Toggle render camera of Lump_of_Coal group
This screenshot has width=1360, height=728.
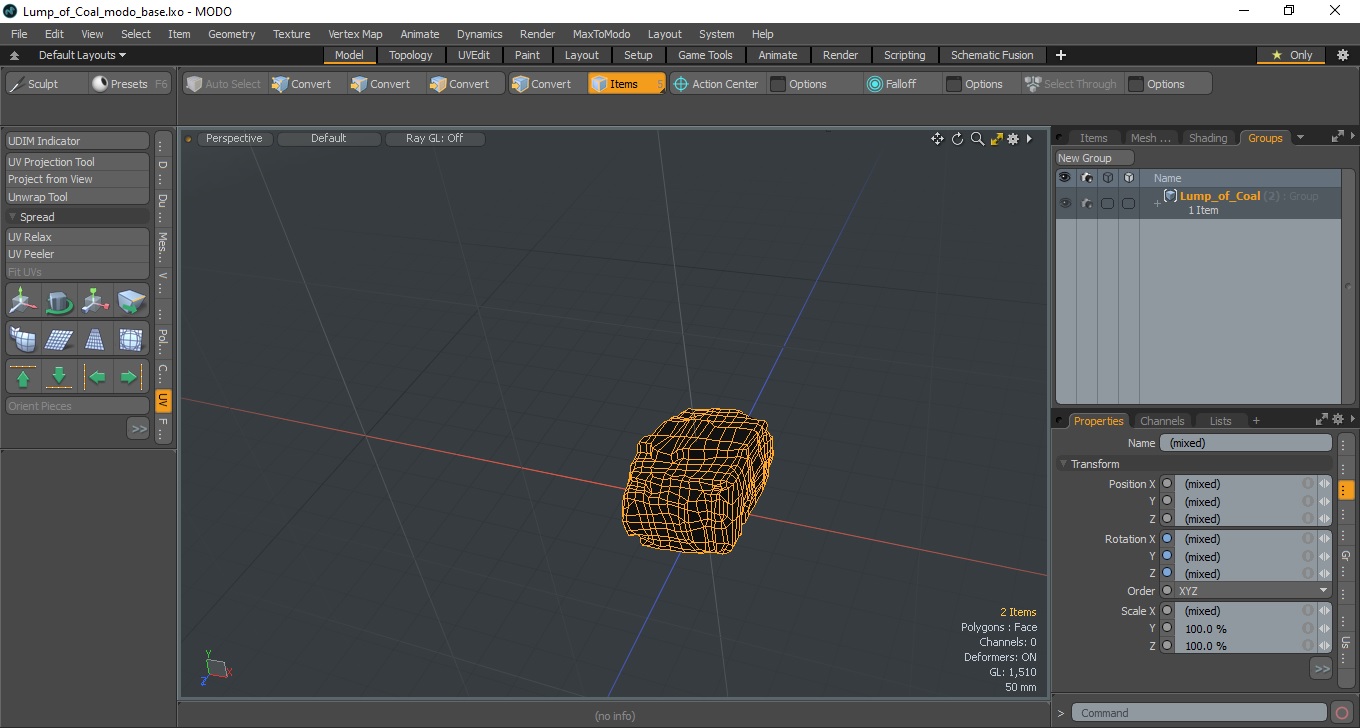tap(1087, 203)
